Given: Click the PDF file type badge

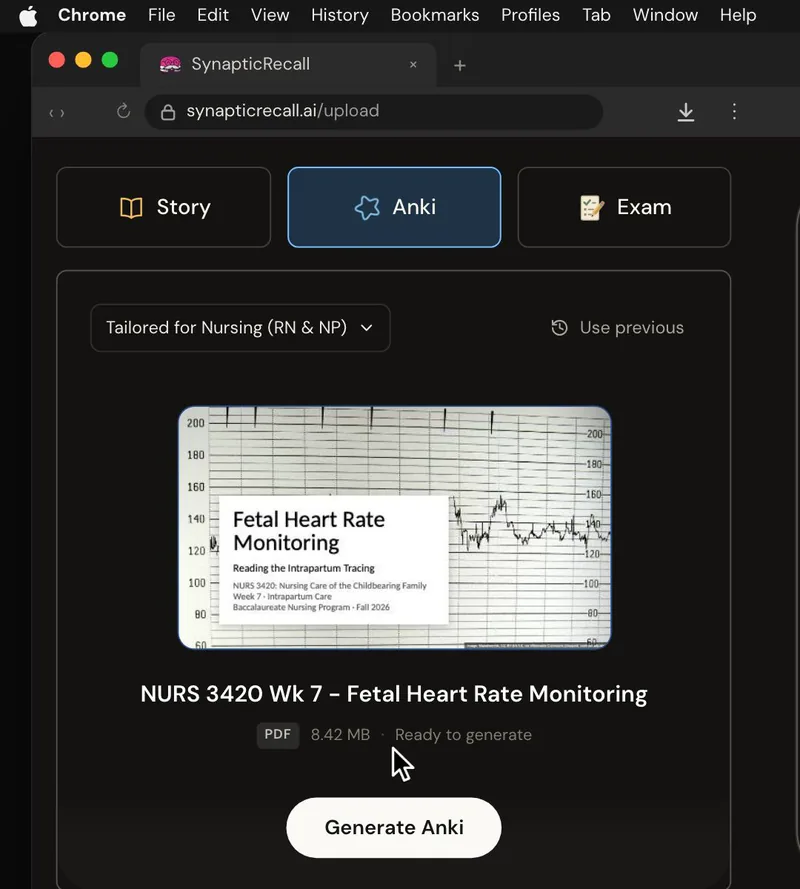Looking at the screenshot, I should coord(278,735).
